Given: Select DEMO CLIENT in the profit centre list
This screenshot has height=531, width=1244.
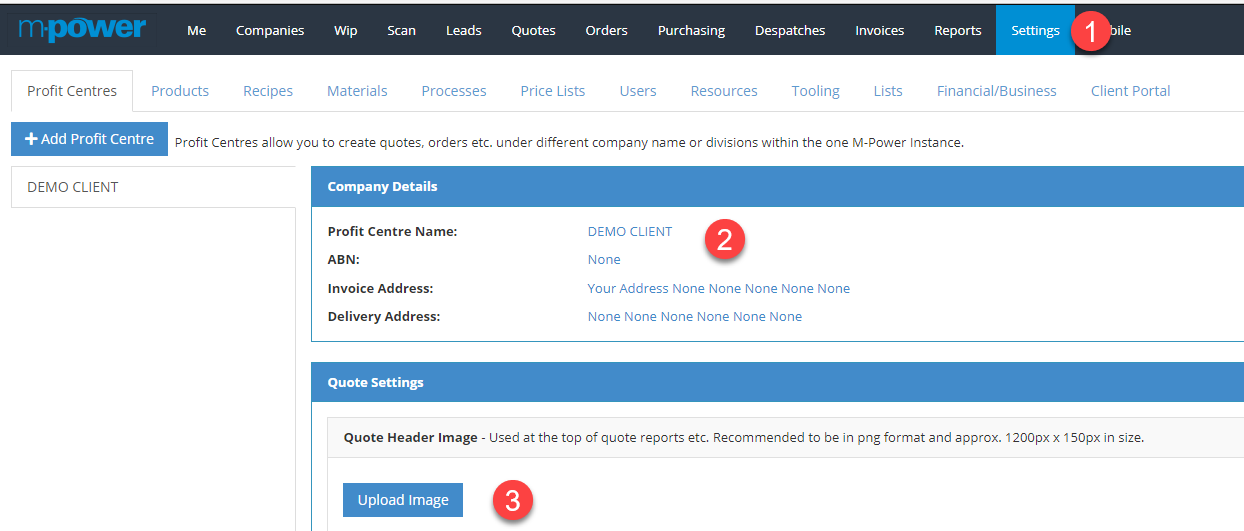Looking at the screenshot, I should pos(153,187).
